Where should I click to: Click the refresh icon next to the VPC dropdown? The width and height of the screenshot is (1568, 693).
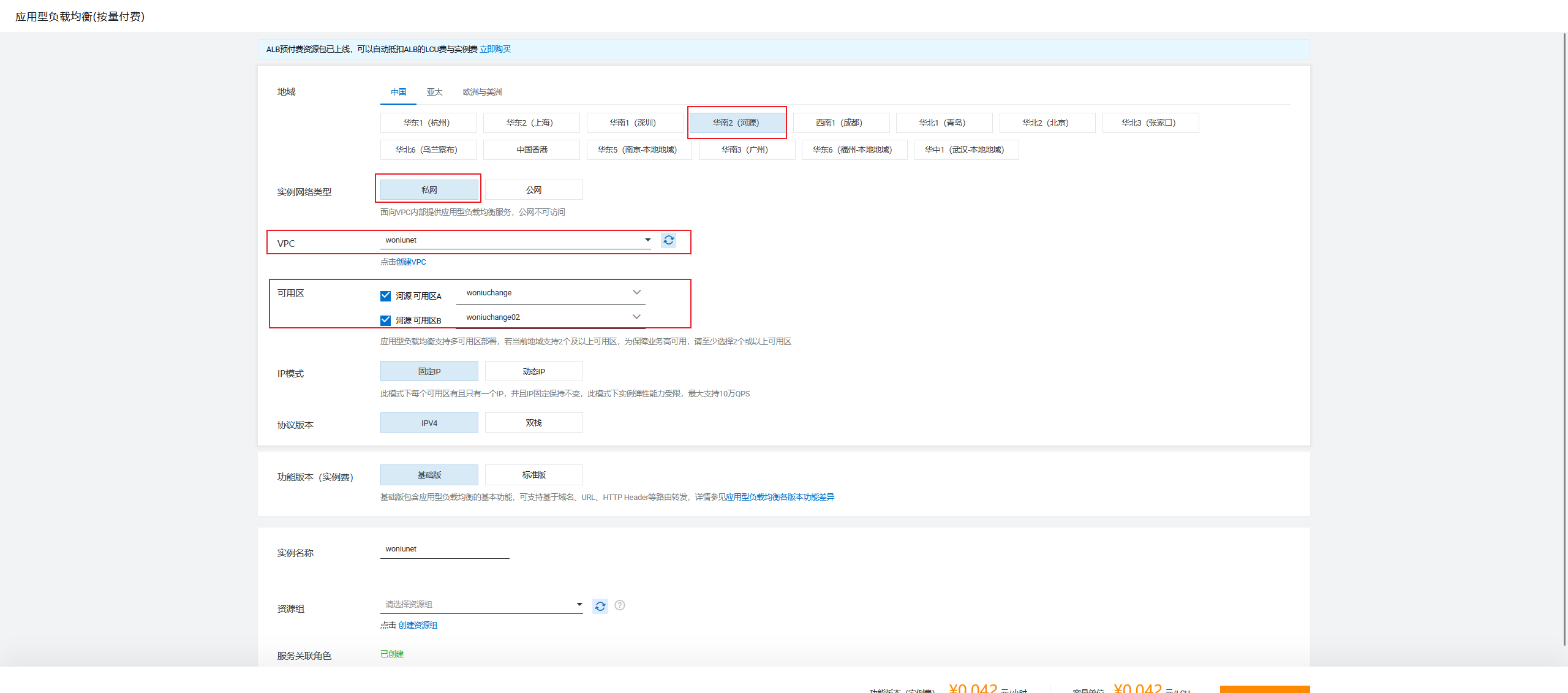(x=668, y=240)
